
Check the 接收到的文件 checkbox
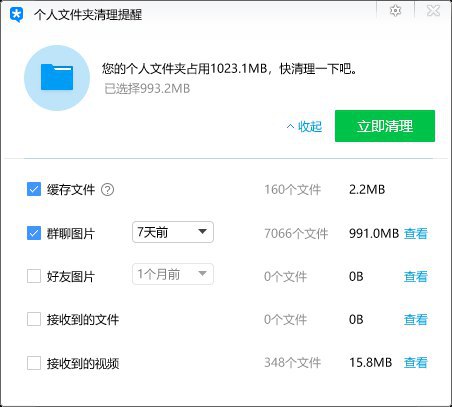pos(34,319)
